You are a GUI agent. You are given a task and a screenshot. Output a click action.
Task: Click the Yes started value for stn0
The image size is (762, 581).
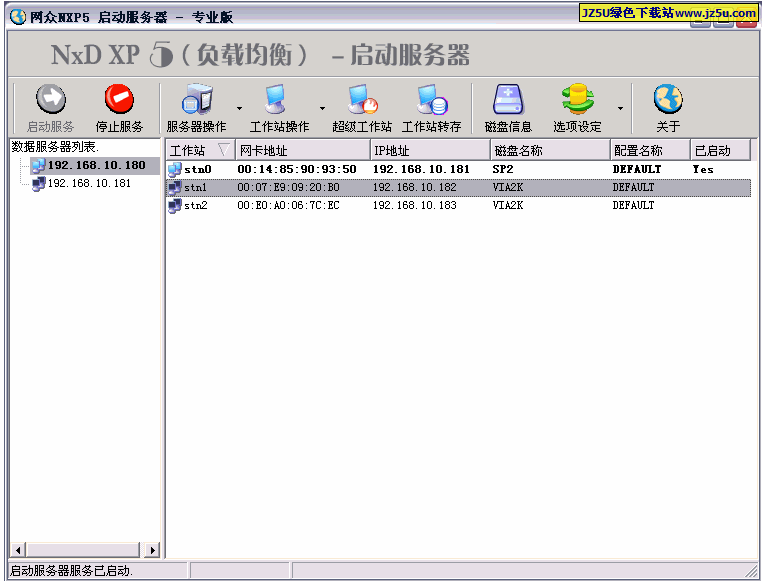703,170
